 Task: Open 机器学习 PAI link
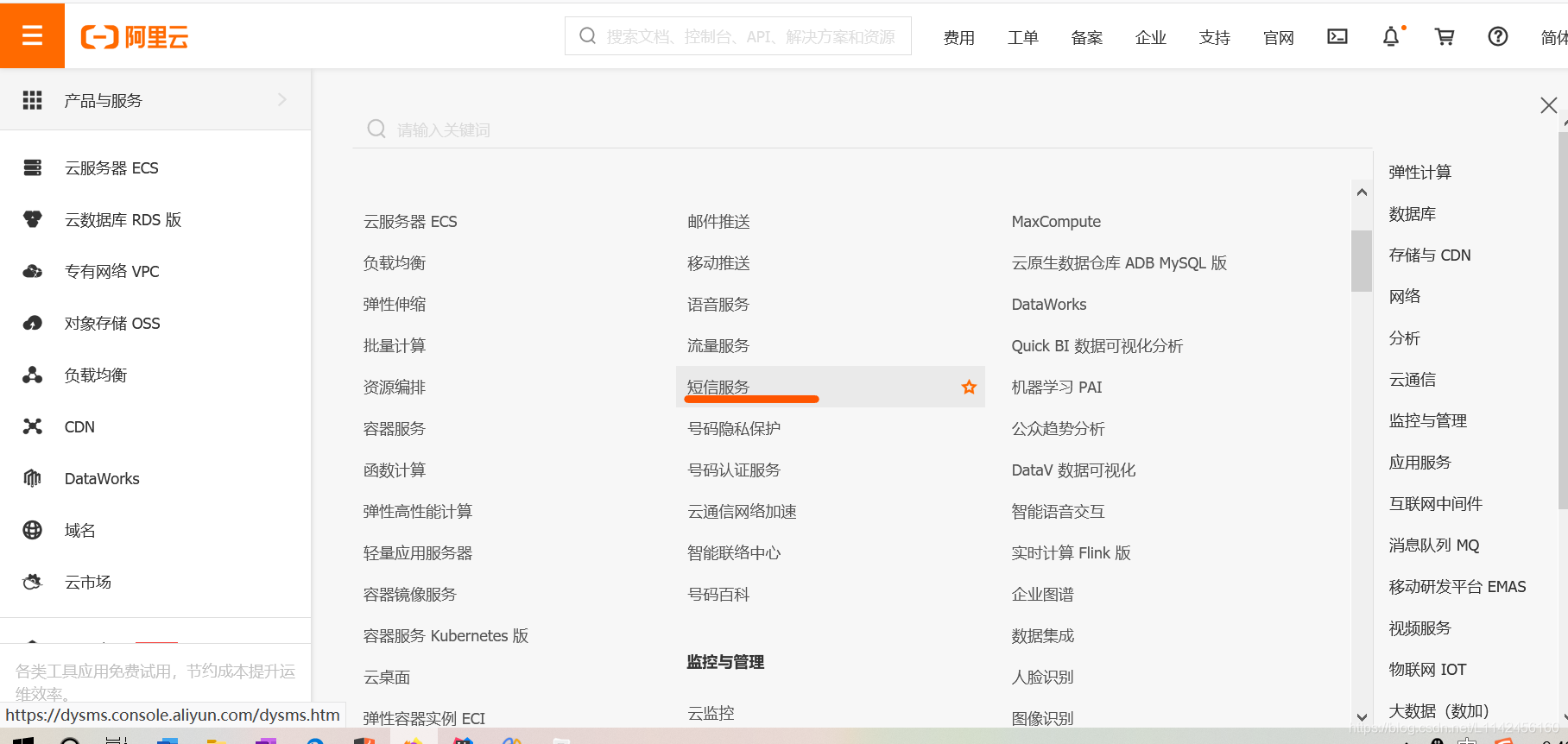pyautogui.click(x=1057, y=387)
